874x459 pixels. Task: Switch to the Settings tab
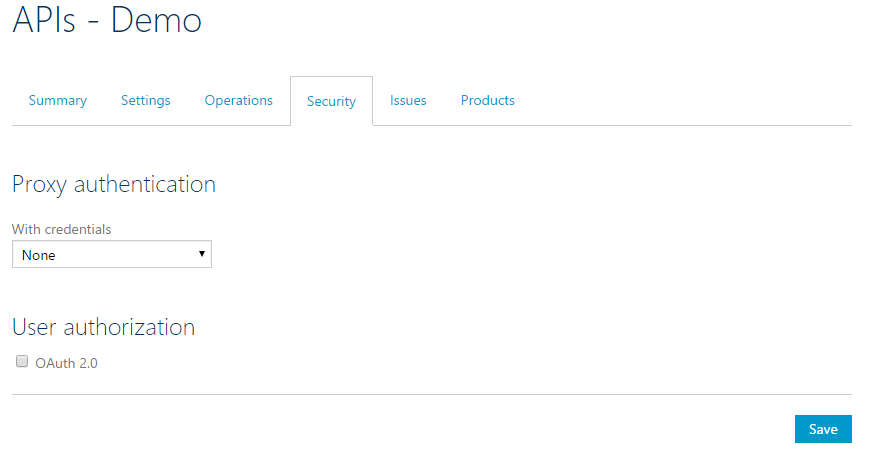pos(146,100)
